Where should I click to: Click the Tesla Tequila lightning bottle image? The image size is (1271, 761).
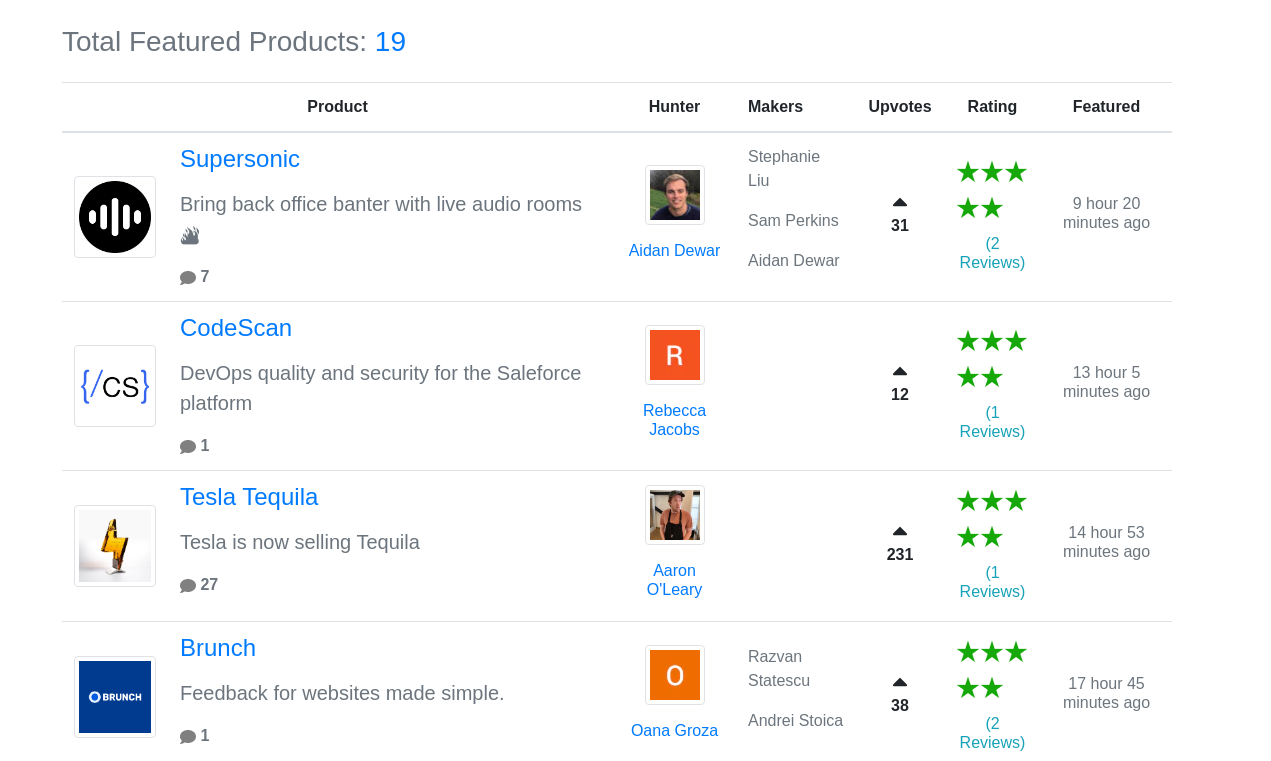114,546
